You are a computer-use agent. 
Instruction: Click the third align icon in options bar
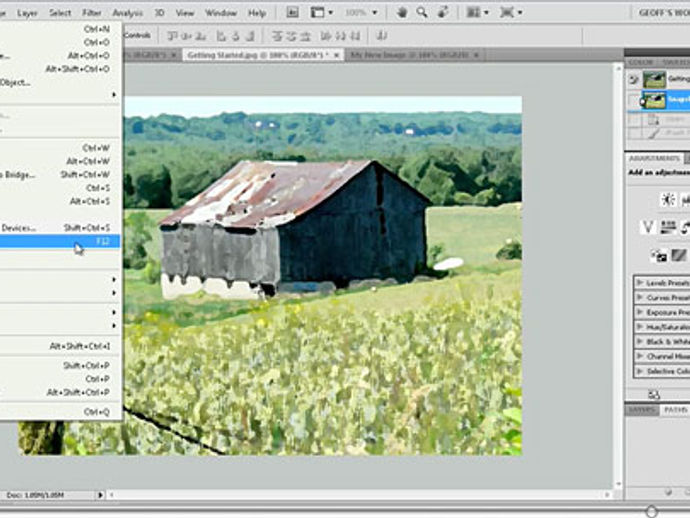coord(201,36)
